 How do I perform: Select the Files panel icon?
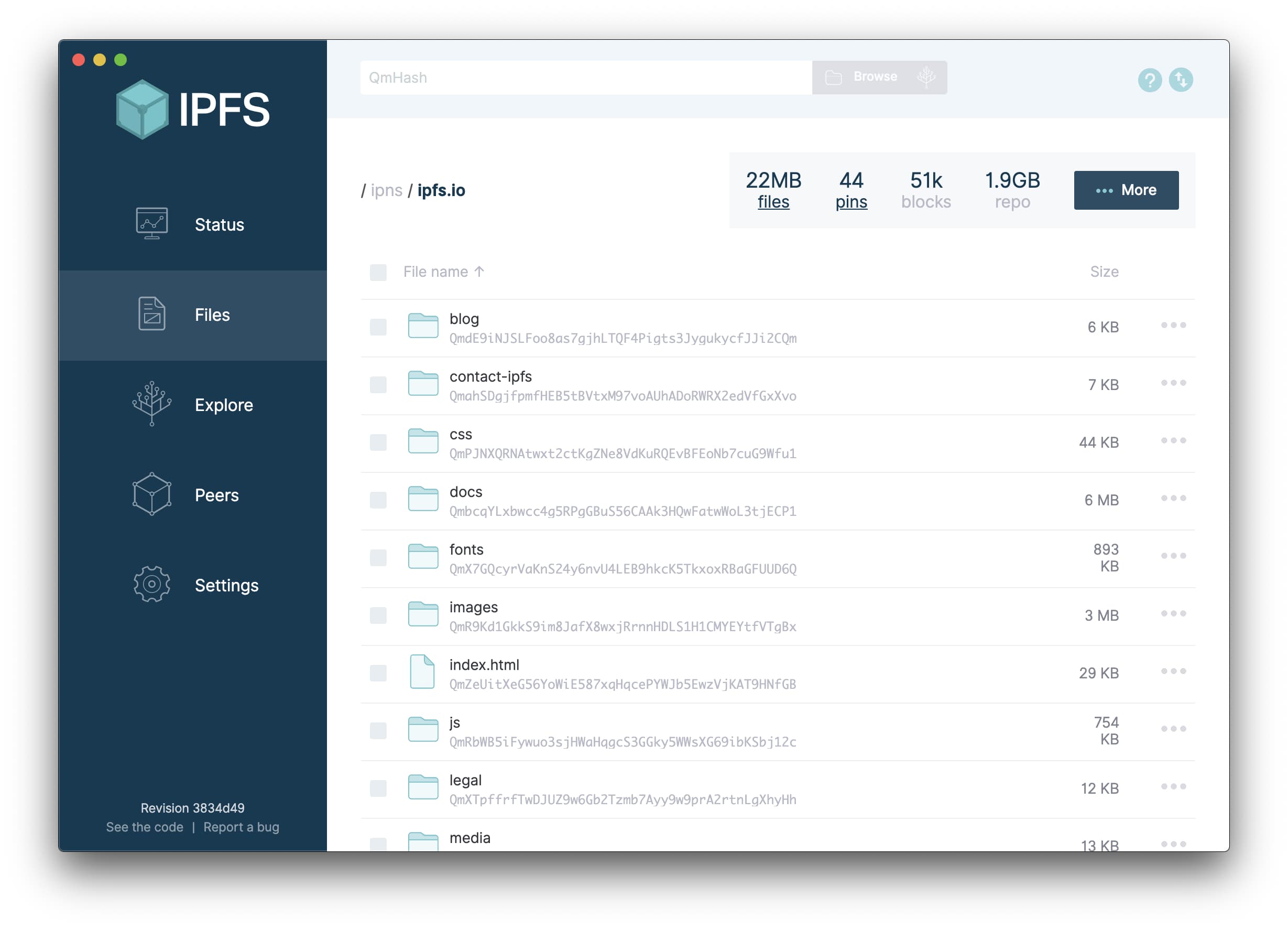point(150,314)
